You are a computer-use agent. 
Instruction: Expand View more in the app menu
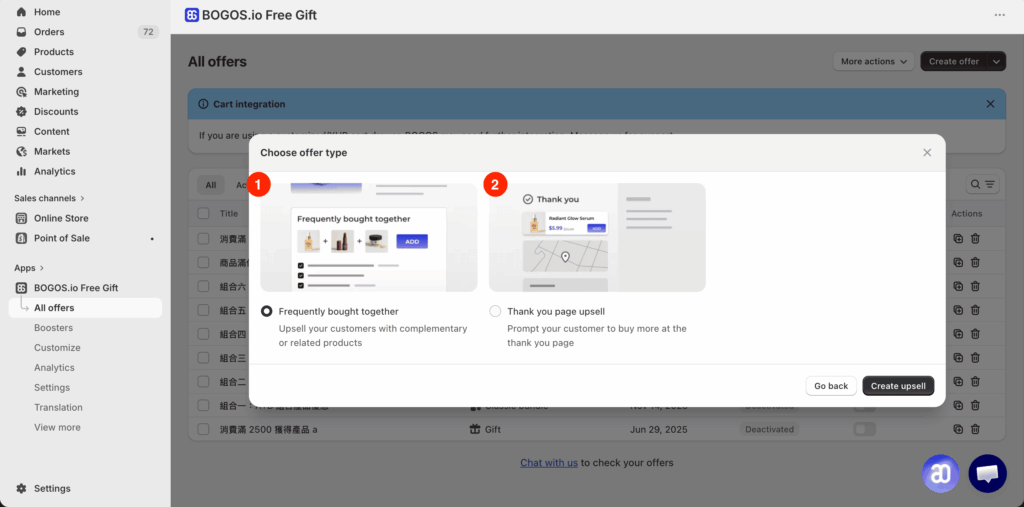[57, 427]
